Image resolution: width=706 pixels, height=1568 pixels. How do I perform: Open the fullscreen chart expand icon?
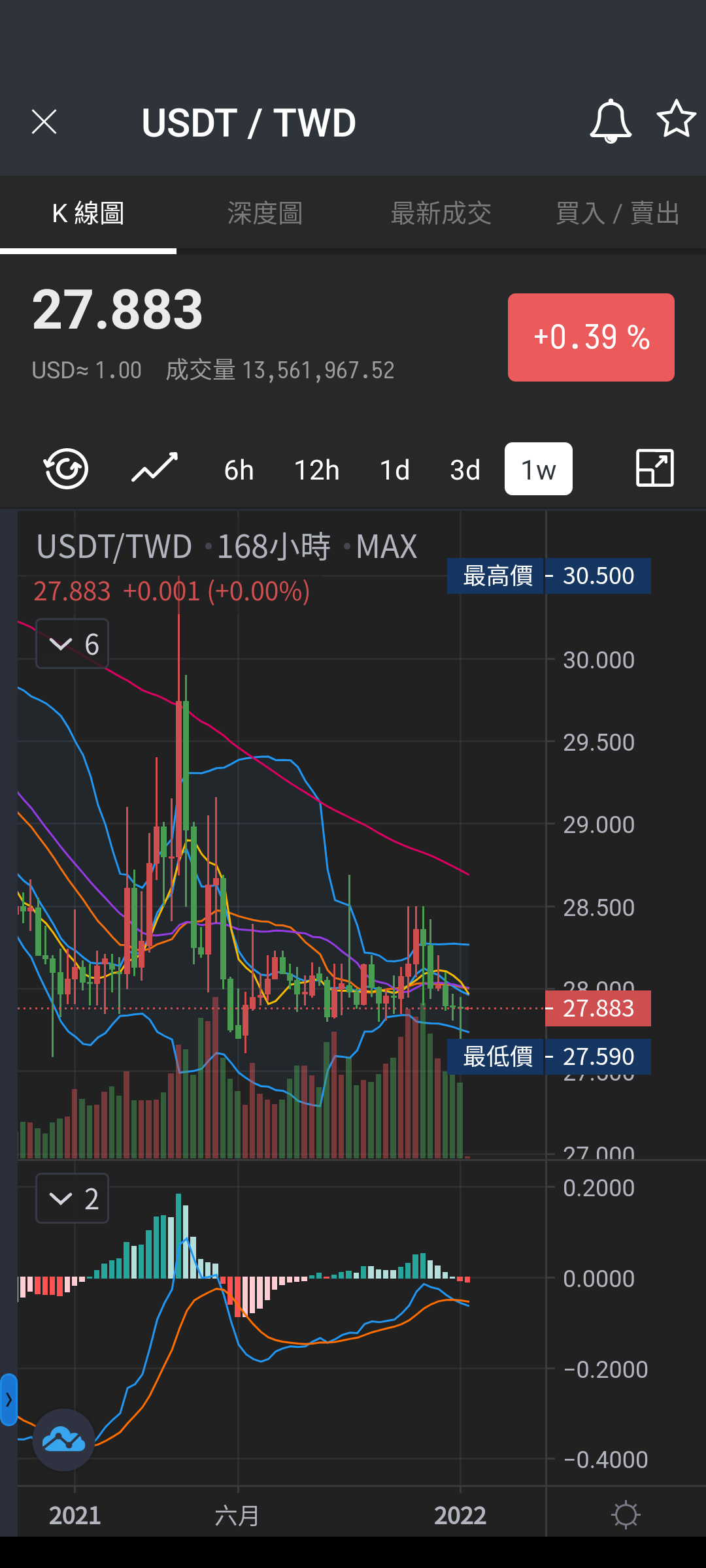655,468
